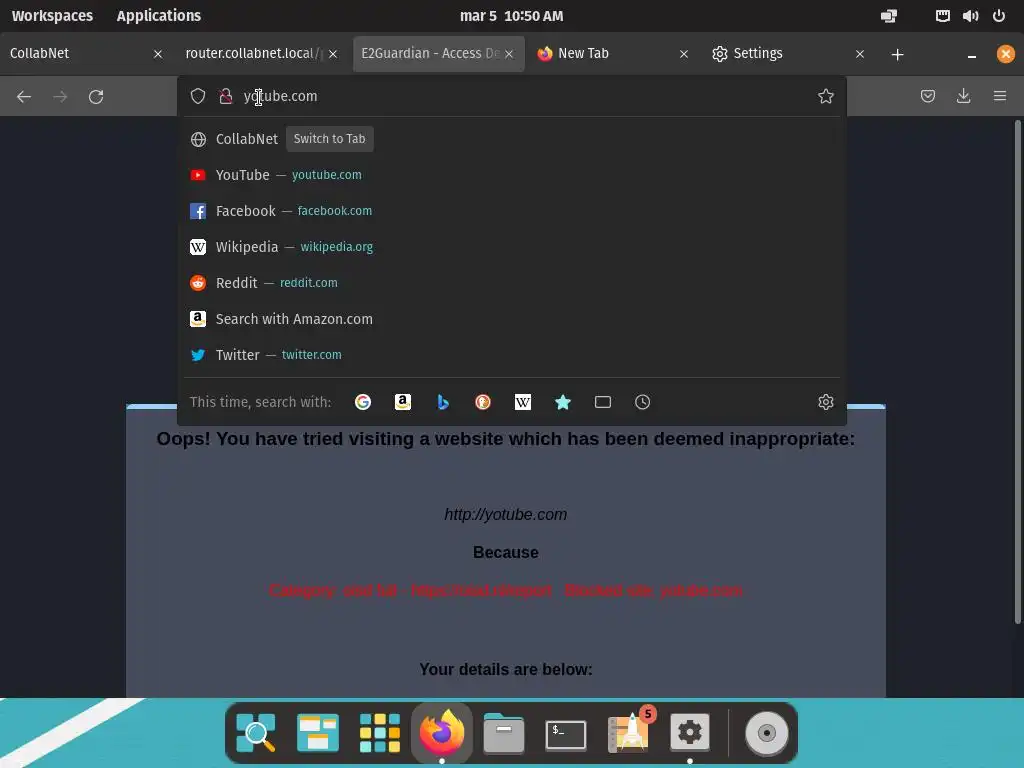This screenshot has height=768, width=1024.
Task: Open the power menu in top bar
Action: click(x=999, y=16)
